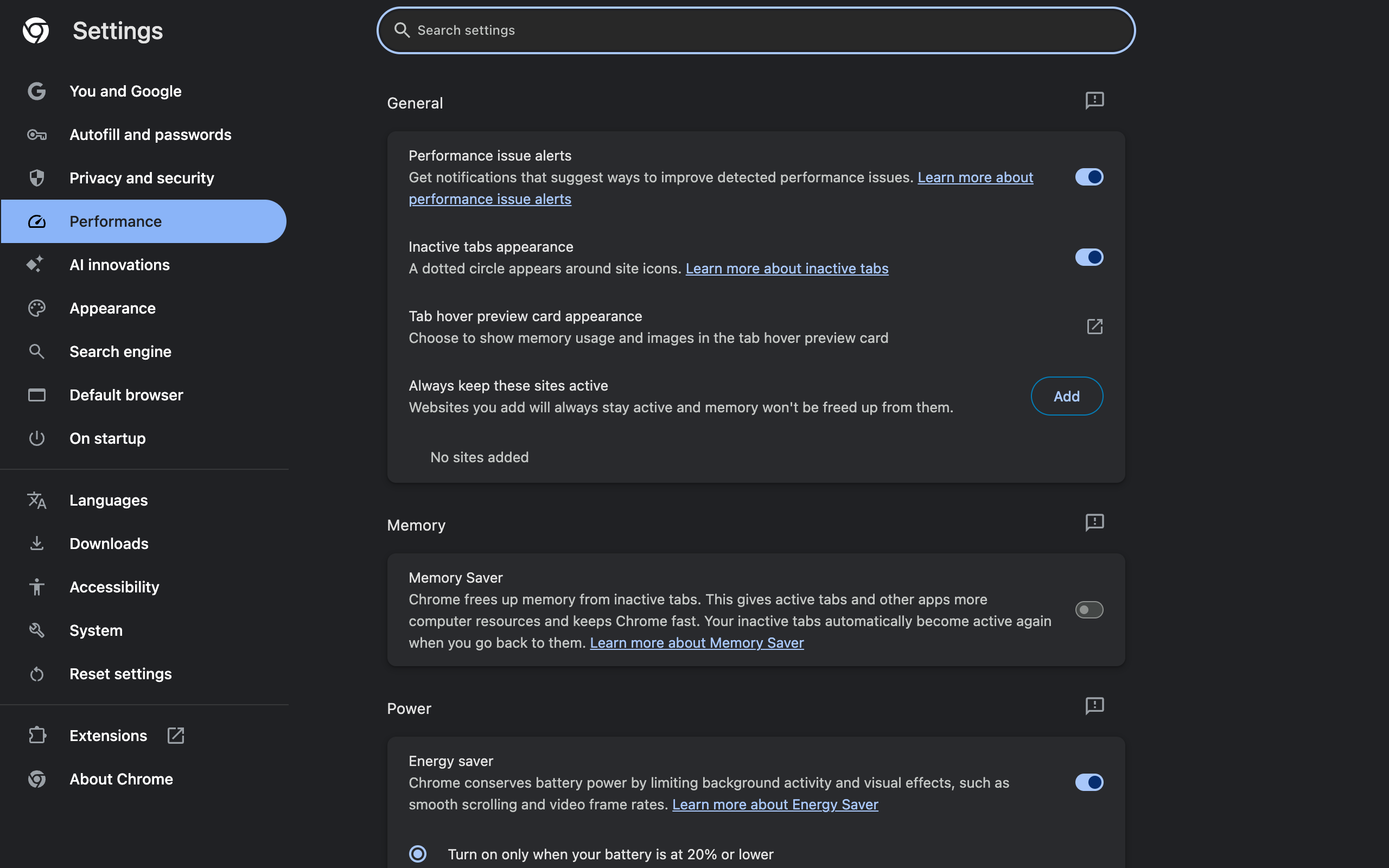Send feedback for the Memory section
The width and height of the screenshot is (1389, 868).
point(1094,522)
